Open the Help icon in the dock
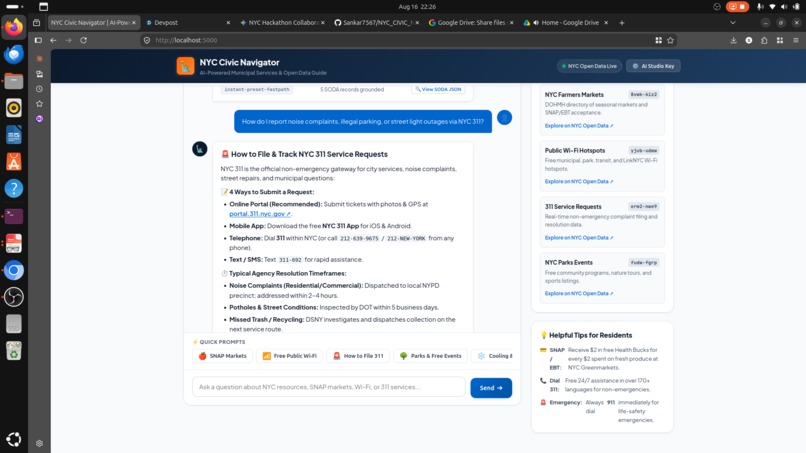 [x=14, y=189]
